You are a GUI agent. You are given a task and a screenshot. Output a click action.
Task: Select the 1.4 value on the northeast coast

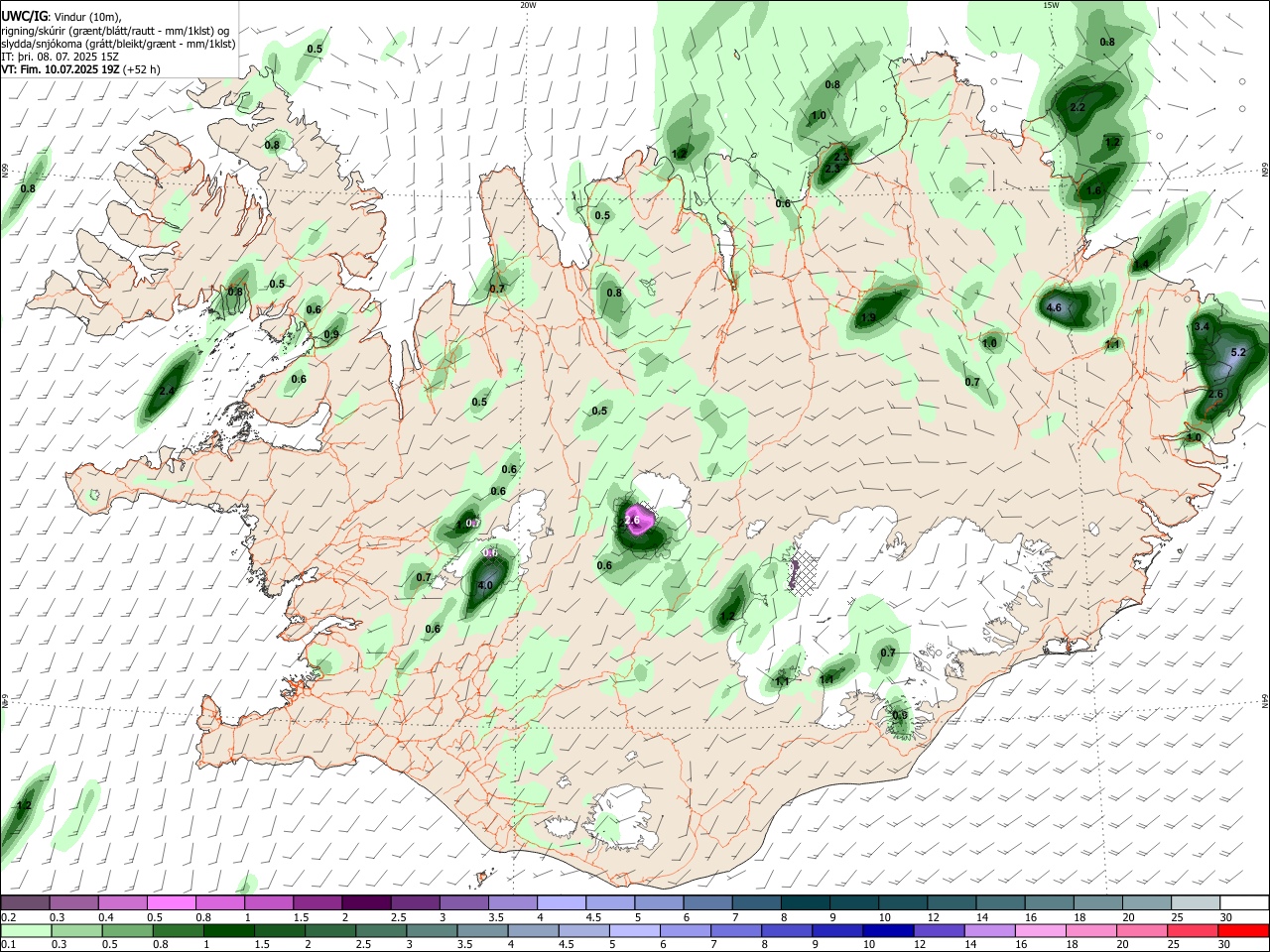pos(1142,264)
